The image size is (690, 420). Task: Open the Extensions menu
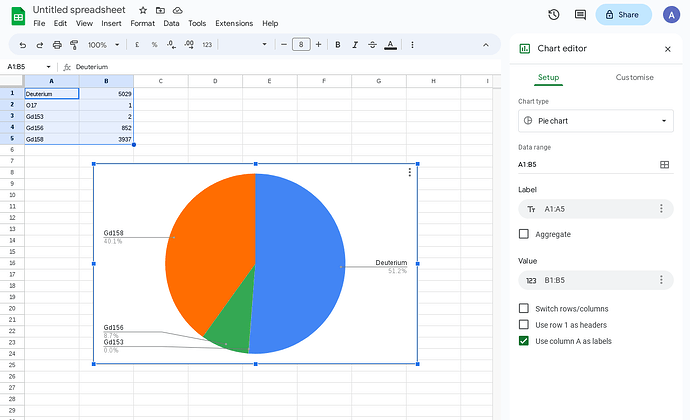coord(234,23)
